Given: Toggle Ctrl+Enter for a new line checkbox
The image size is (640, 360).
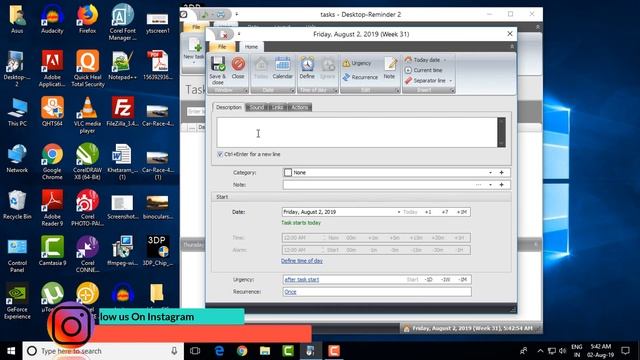Looking at the screenshot, I should 220,154.
